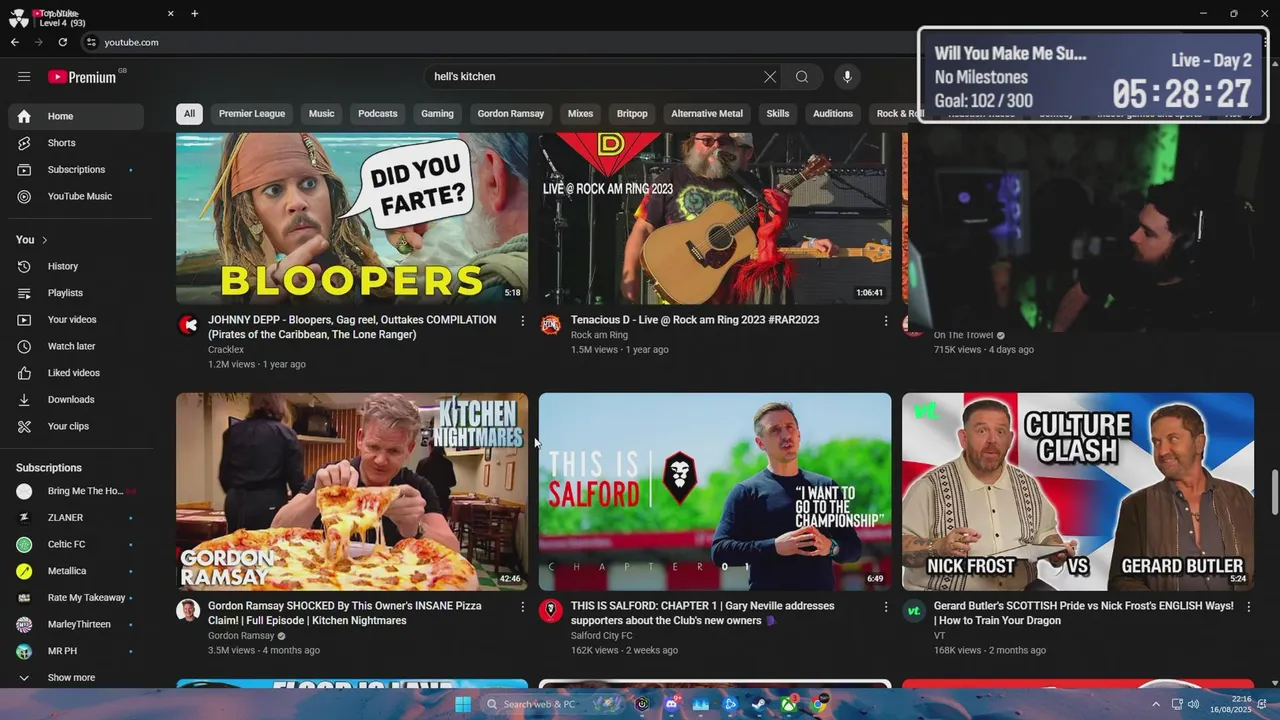The height and width of the screenshot is (720, 1280).
Task: Reload the page with browser refresh
Action: click(x=63, y=42)
